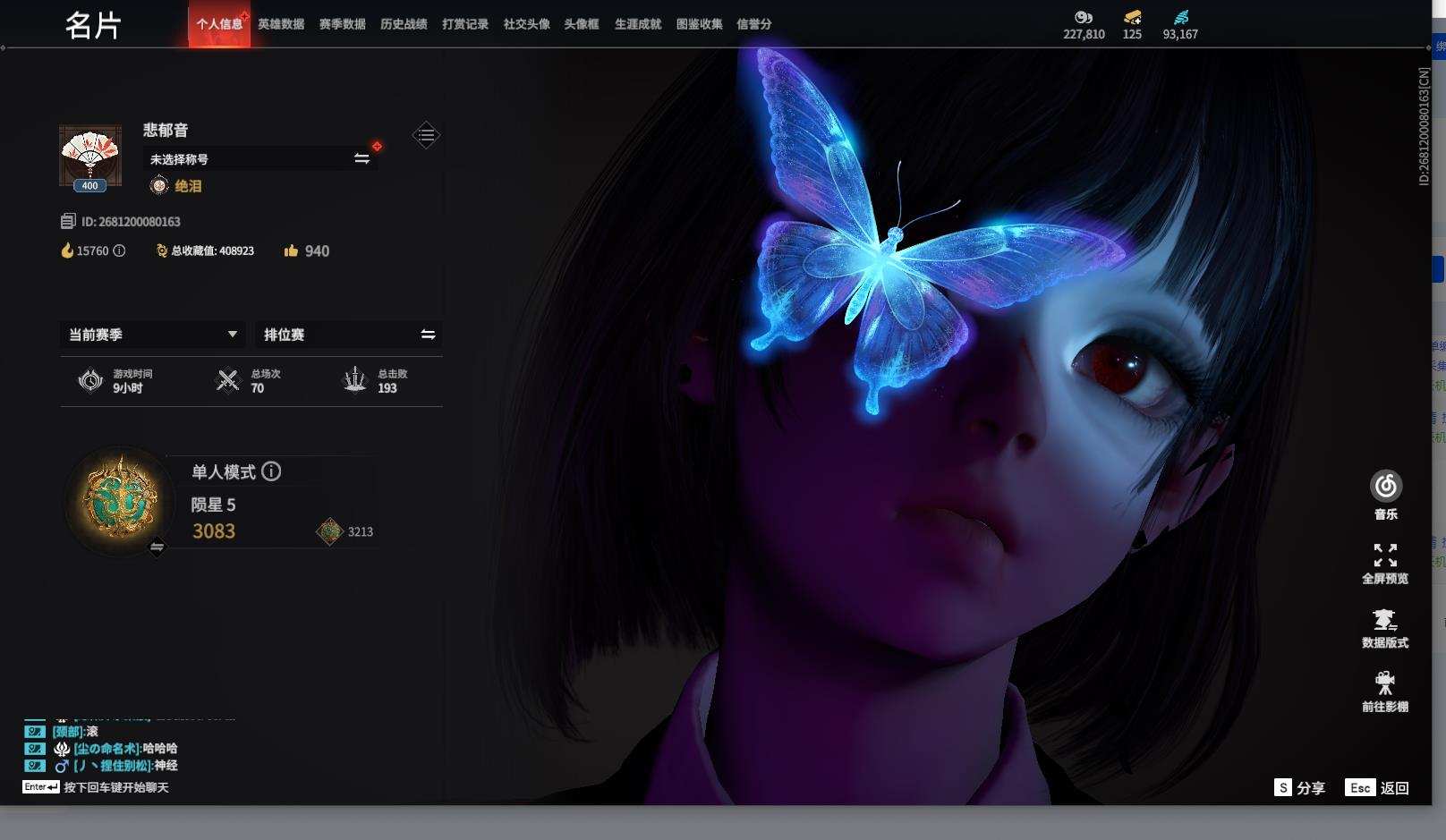Click the chat channel icon beside 神经 message
The image size is (1446, 840).
[x=34, y=766]
